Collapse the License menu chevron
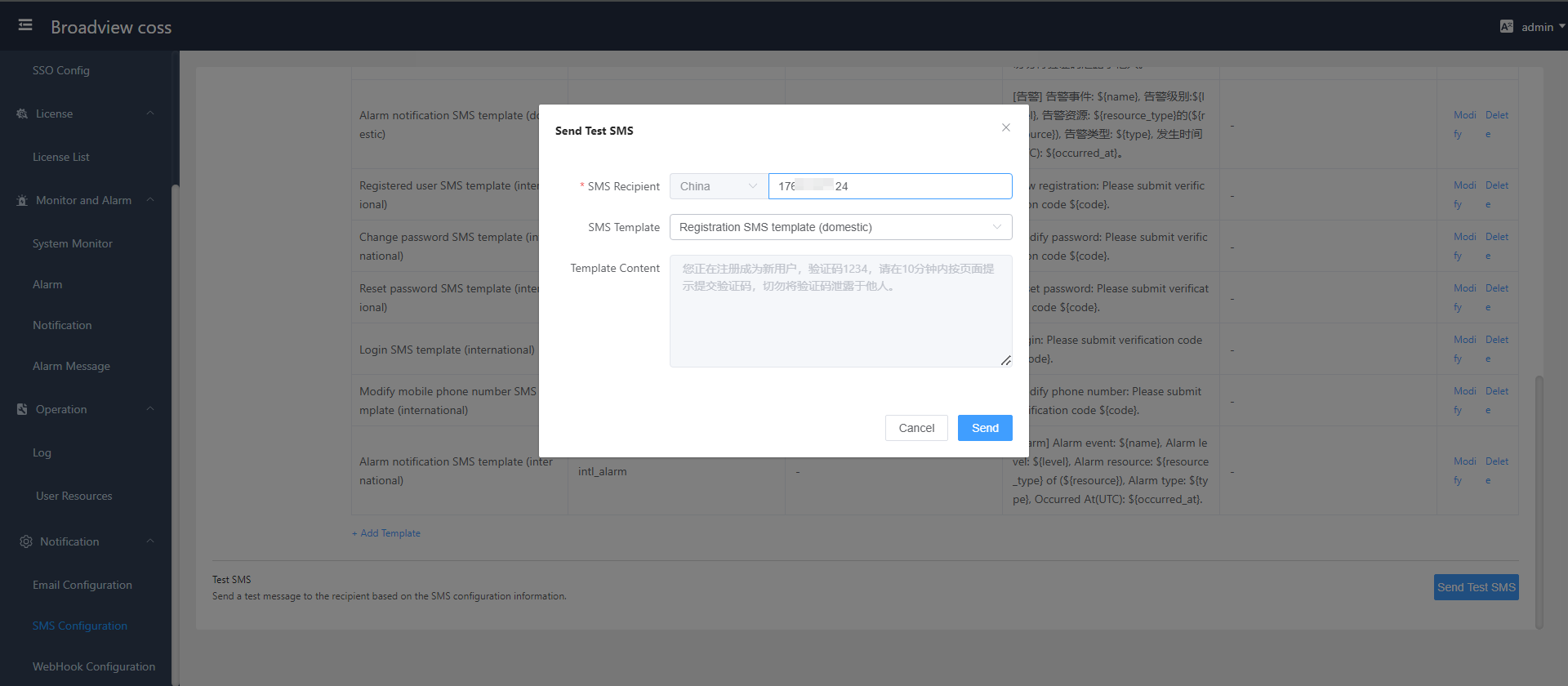The height and width of the screenshot is (686, 1568). (150, 114)
